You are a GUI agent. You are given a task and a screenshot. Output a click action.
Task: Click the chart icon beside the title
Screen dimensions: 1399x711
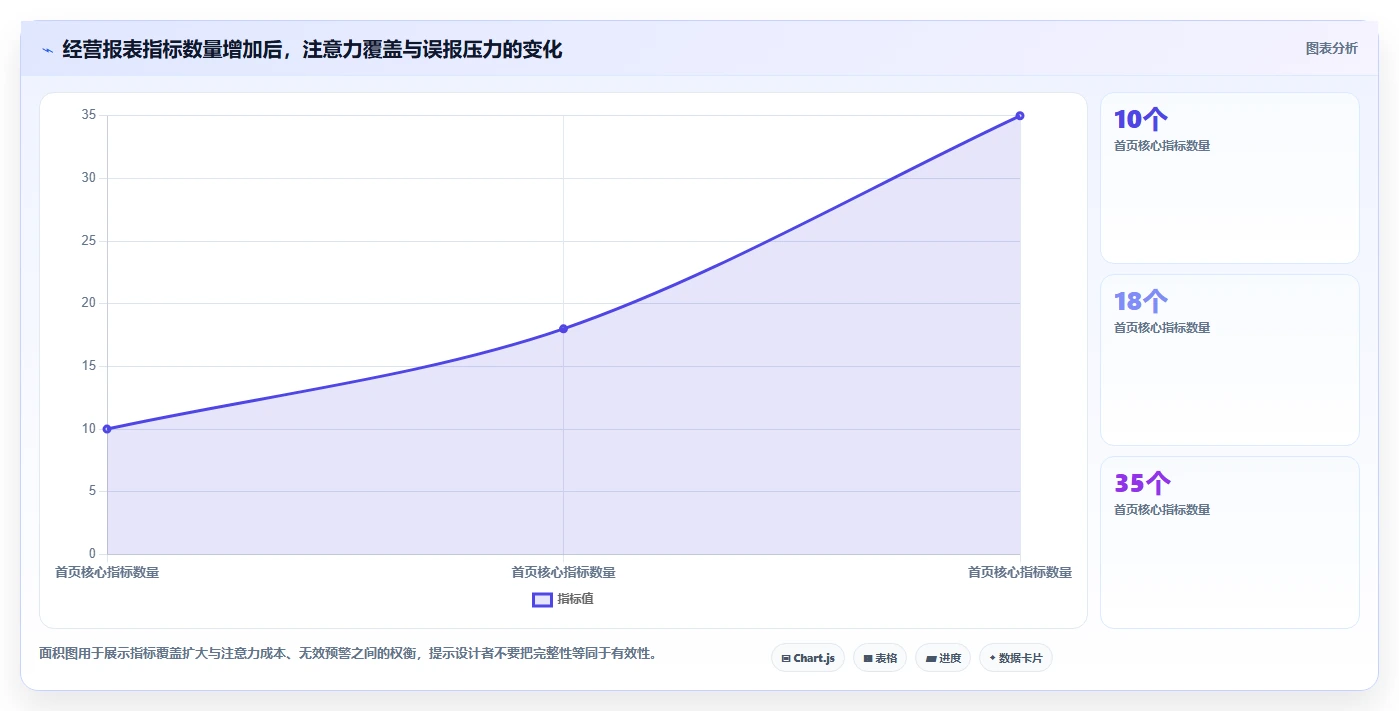coord(47,50)
